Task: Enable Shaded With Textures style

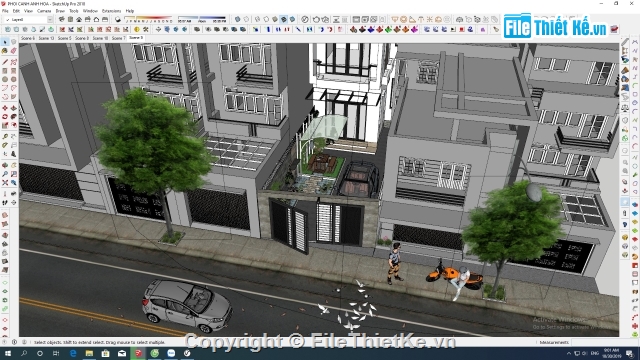Action: [x=284, y=19]
